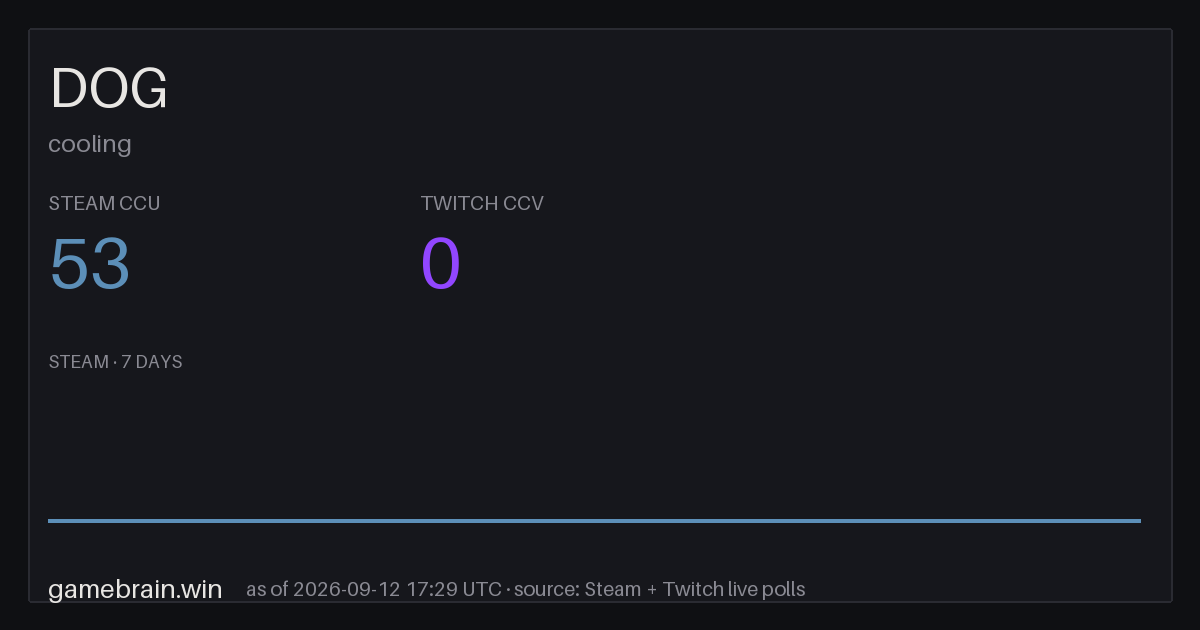
Task: Click the empty chart area above the trend line
Action: [x=594, y=445]
